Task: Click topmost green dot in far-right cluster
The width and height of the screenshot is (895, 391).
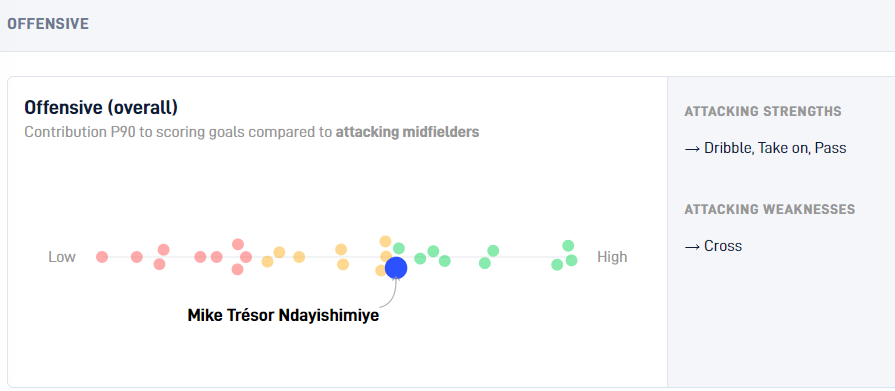Action: tap(568, 245)
